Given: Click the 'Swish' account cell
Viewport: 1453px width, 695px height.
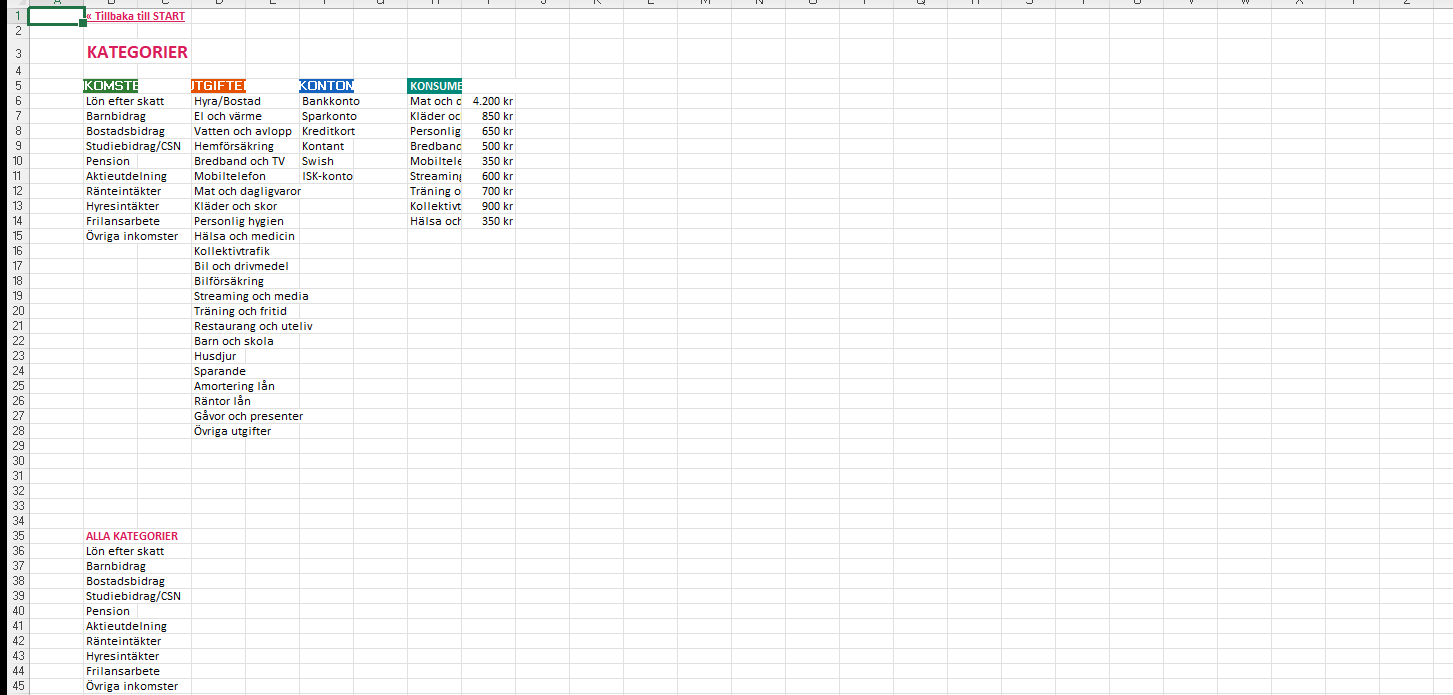Looking at the screenshot, I should pyautogui.click(x=318, y=161).
